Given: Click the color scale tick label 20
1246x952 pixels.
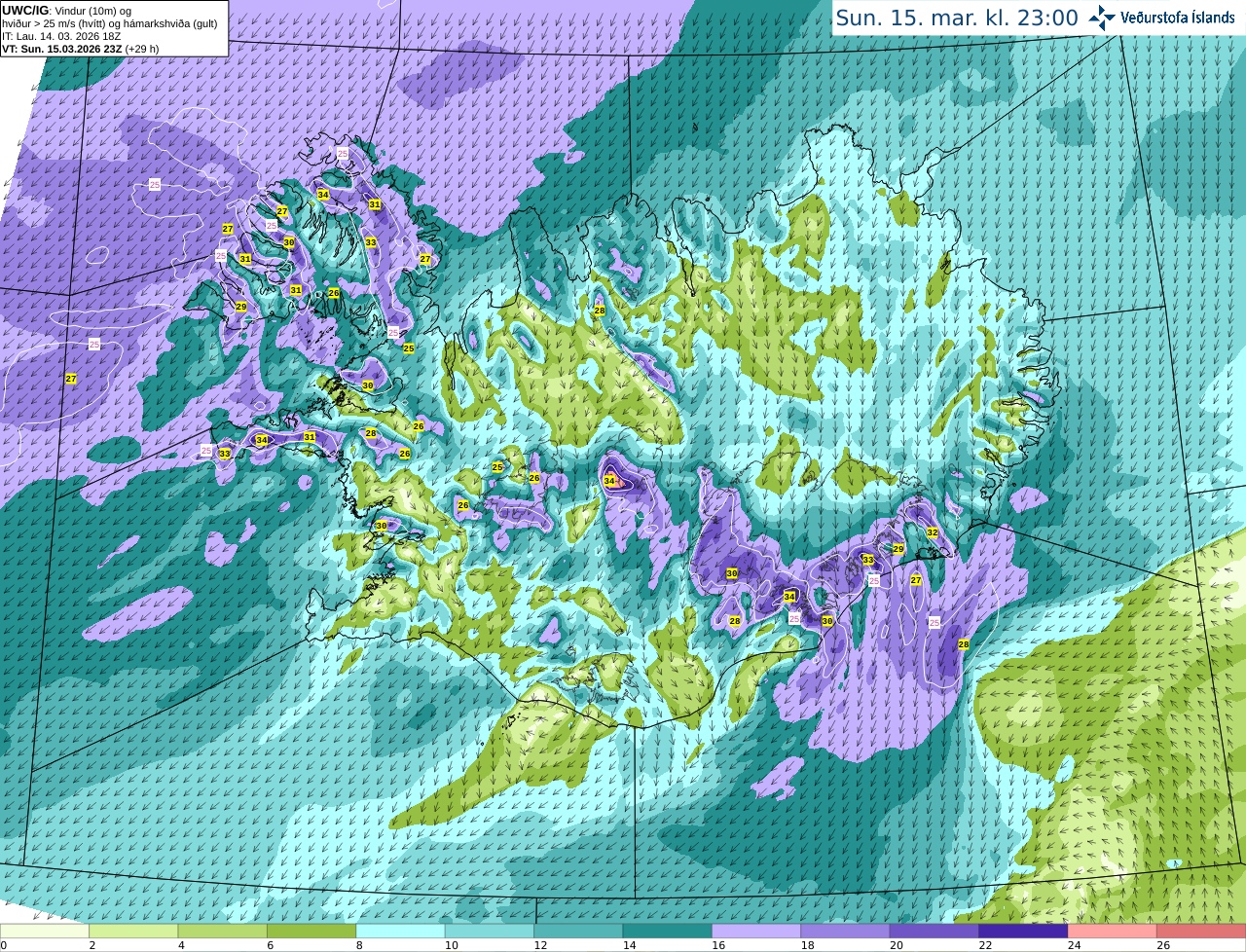Looking at the screenshot, I should tap(896, 945).
